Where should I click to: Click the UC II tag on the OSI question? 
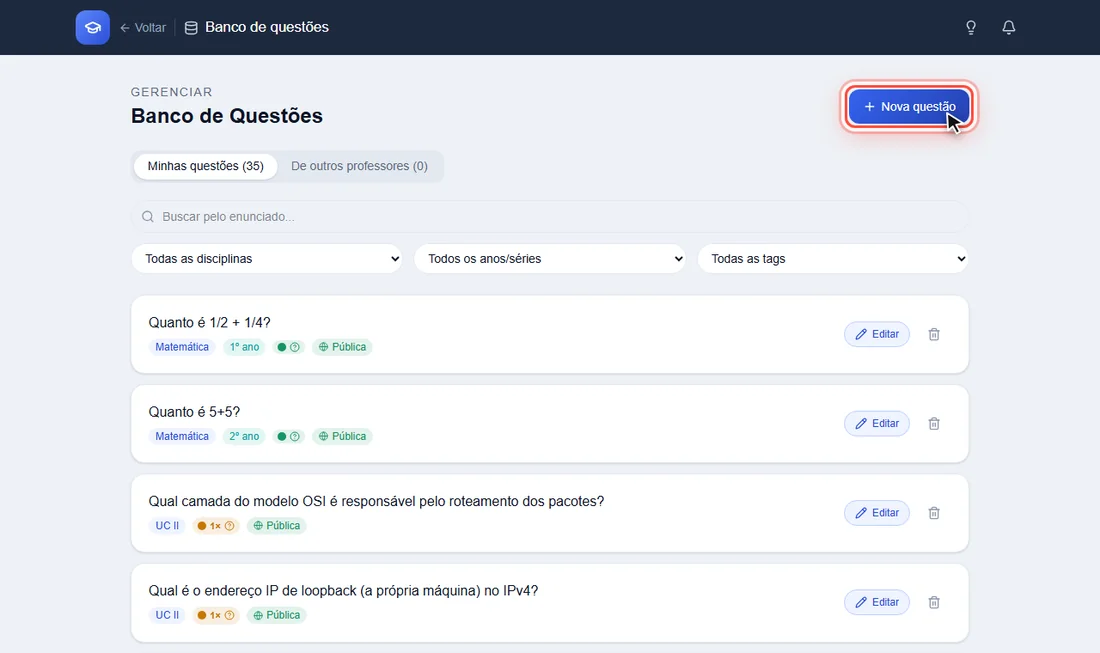pyautogui.click(x=167, y=525)
